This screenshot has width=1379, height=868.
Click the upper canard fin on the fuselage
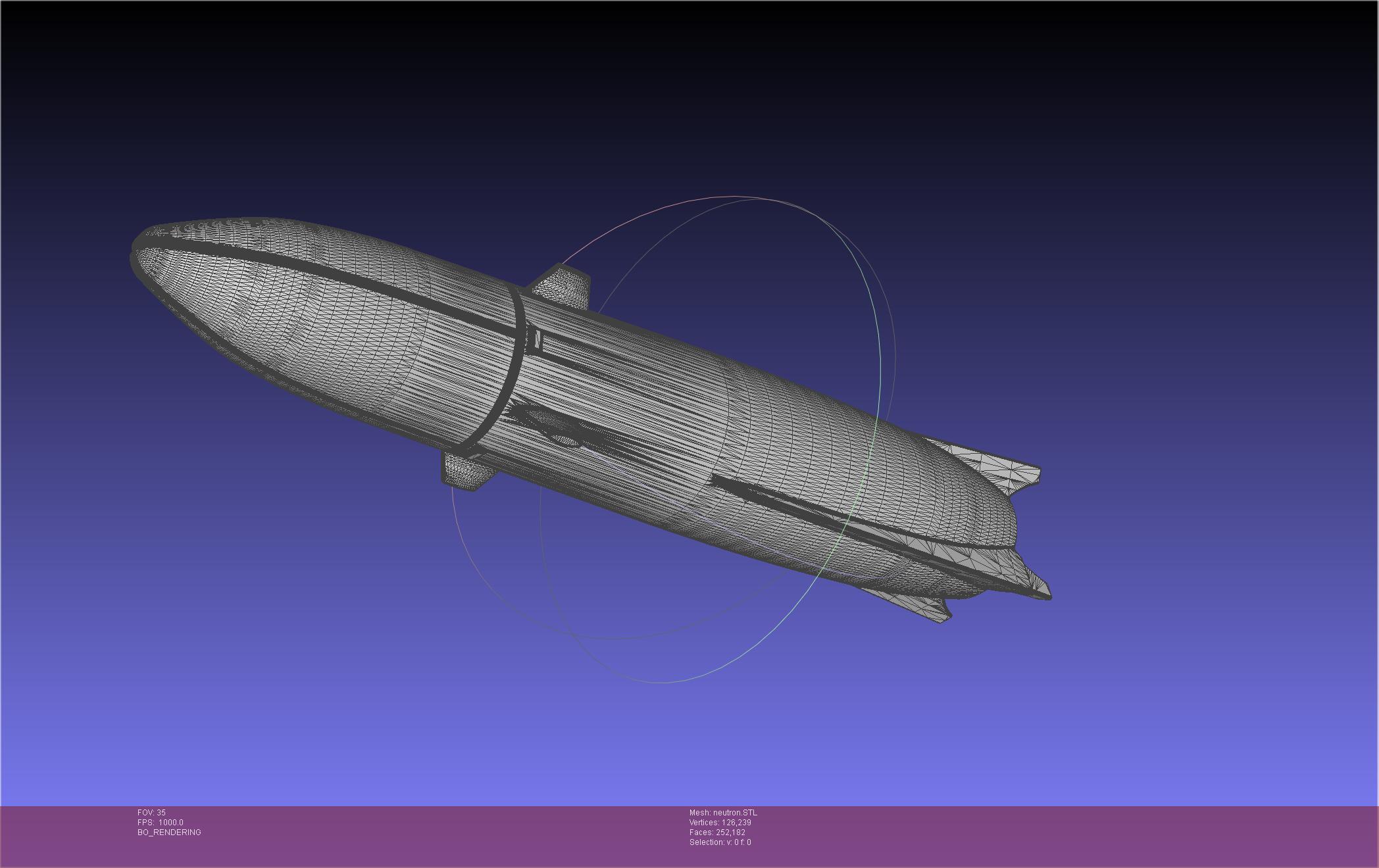(x=559, y=286)
